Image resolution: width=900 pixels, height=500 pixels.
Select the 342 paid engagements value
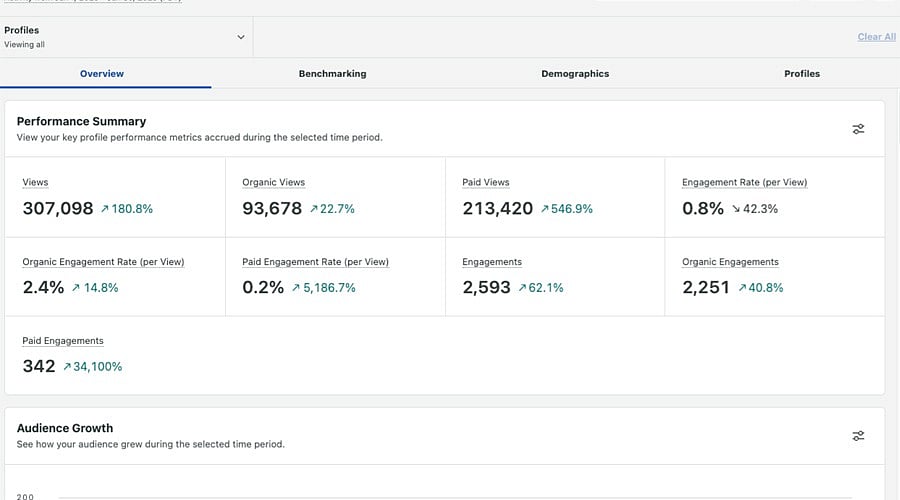coord(39,366)
